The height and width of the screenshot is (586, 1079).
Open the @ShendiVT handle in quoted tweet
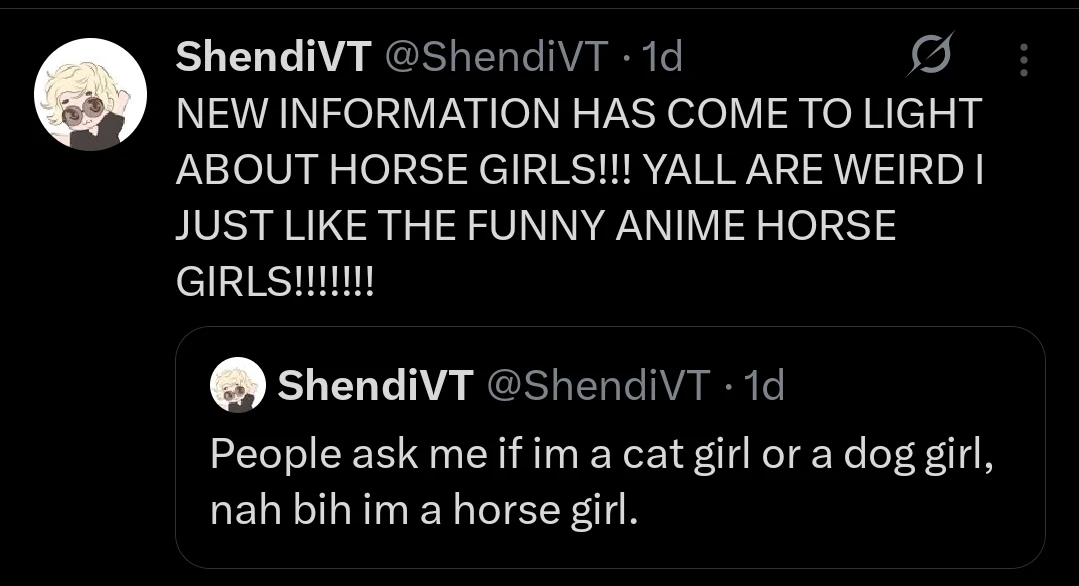[599, 385]
